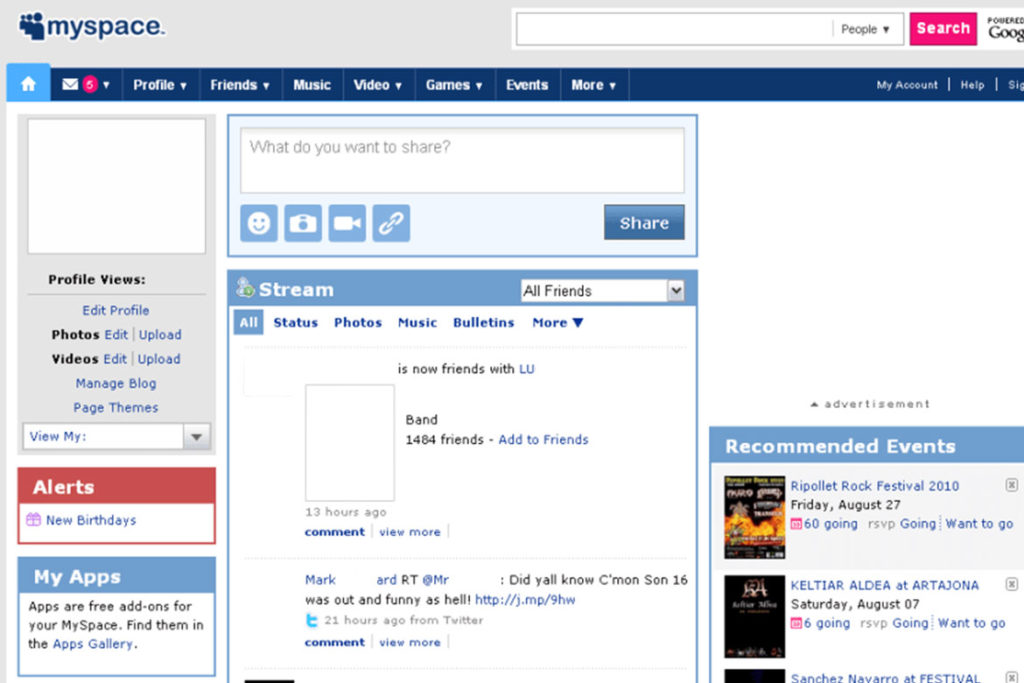Dismiss the Ripollet Rock Festival 2010 event
Screen dimensions: 1024x683
[x=1012, y=484]
